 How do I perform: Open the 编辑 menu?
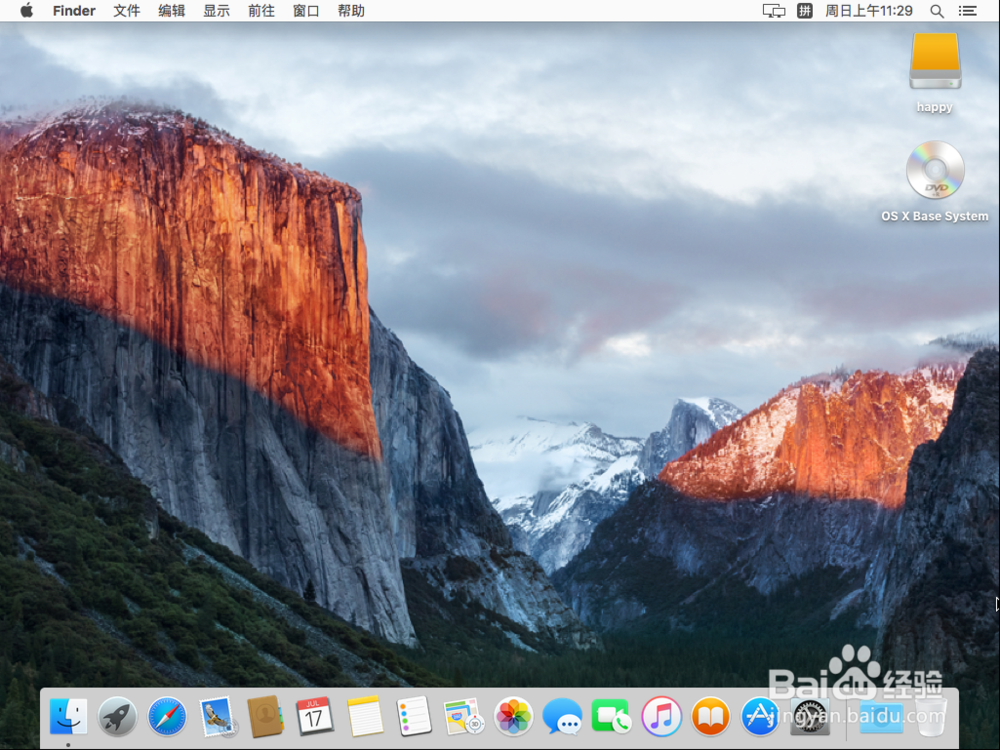pyautogui.click(x=172, y=11)
